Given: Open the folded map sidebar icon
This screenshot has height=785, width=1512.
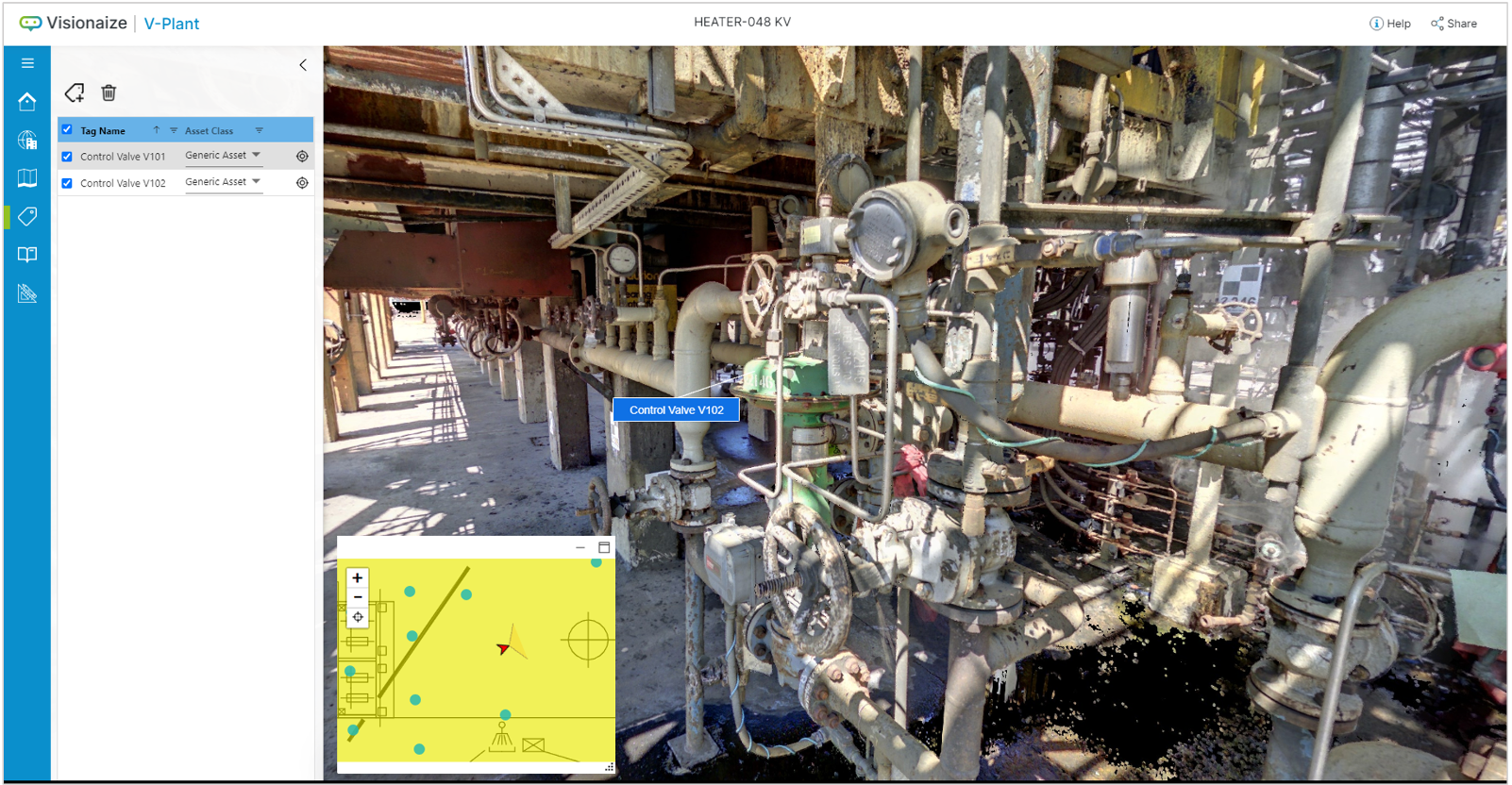Looking at the screenshot, I should point(27,178).
